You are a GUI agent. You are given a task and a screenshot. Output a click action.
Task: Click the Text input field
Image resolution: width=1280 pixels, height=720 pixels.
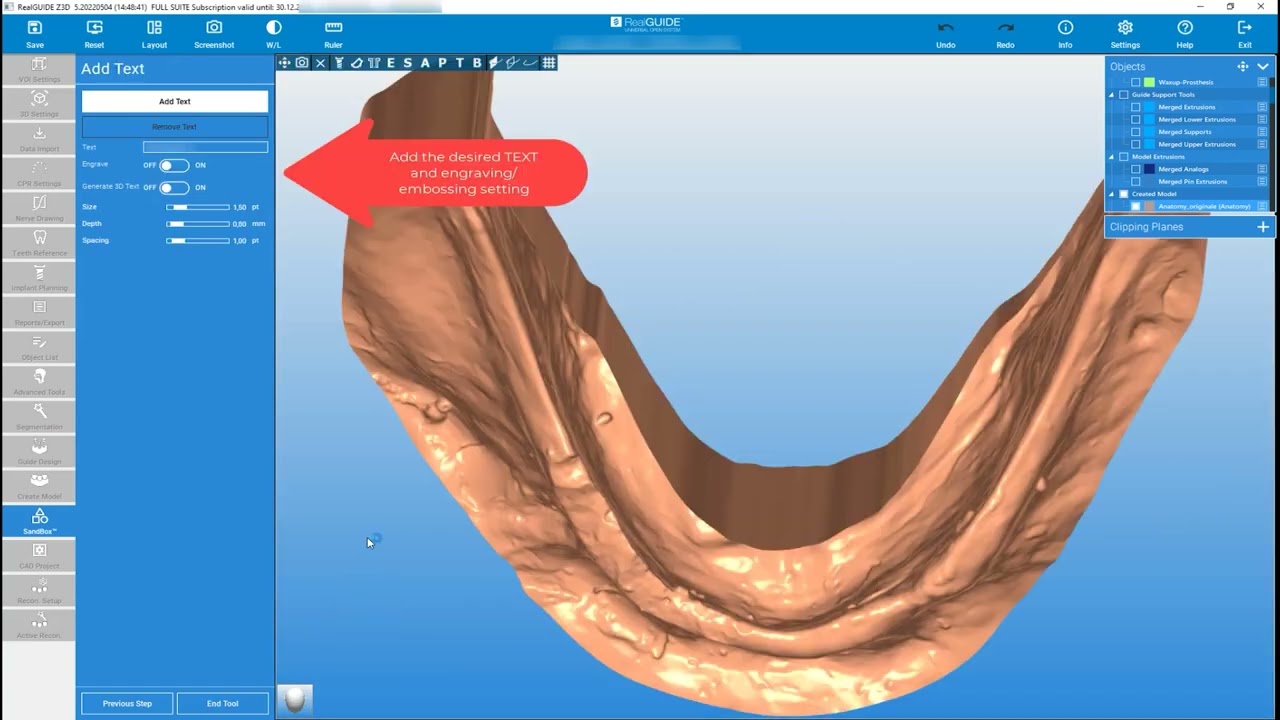(205, 147)
